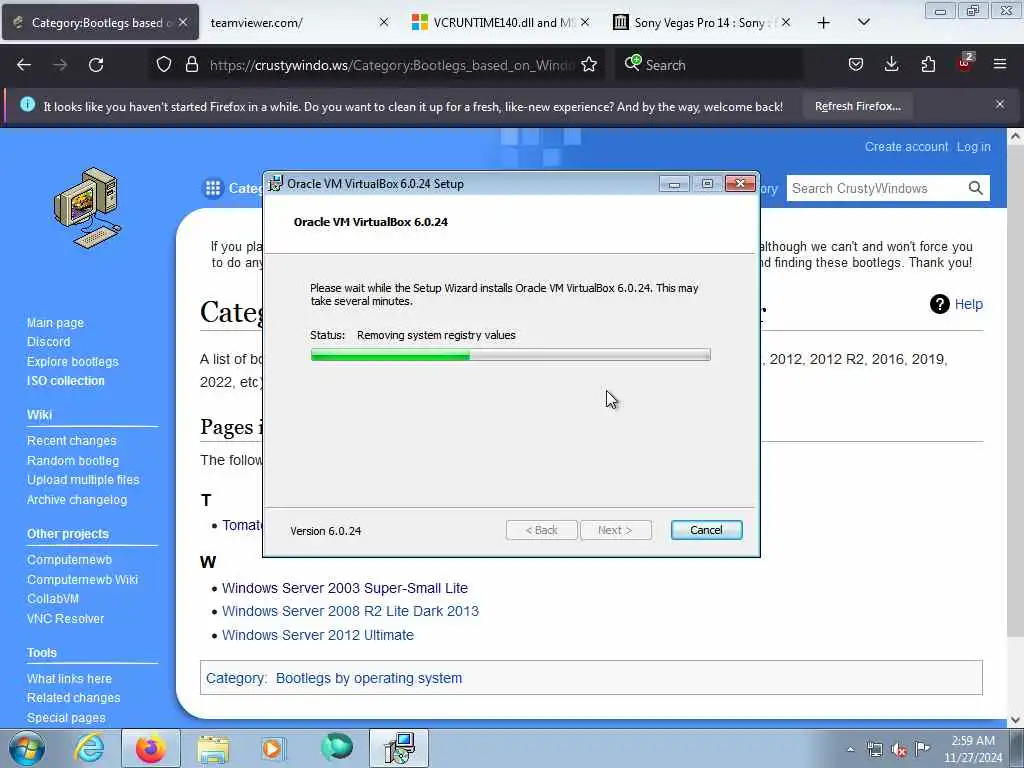Dismiss the Firefox notification bar
The image size is (1024, 768).
[x=1000, y=104]
